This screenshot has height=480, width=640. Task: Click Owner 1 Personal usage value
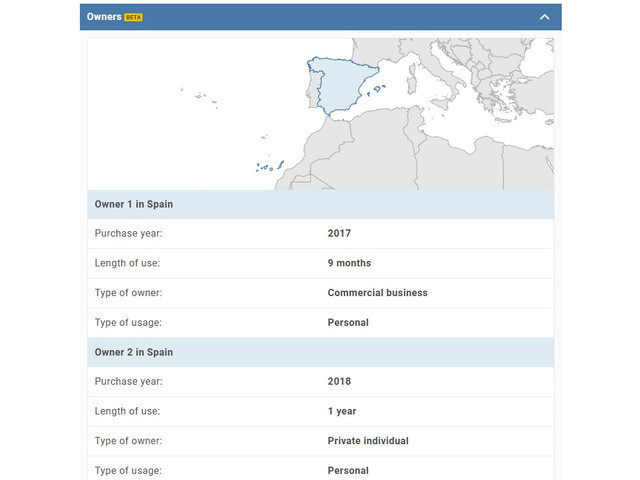(348, 323)
